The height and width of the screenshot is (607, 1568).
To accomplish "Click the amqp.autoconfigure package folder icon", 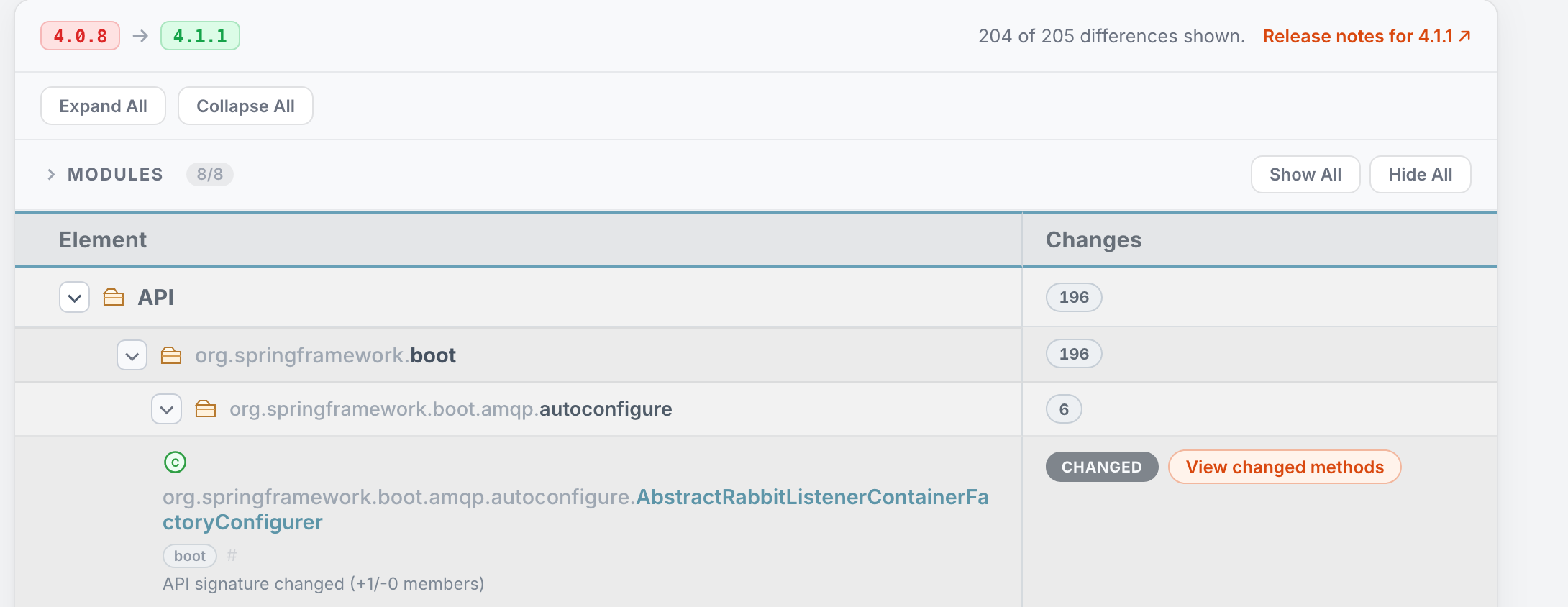I will click(x=206, y=409).
